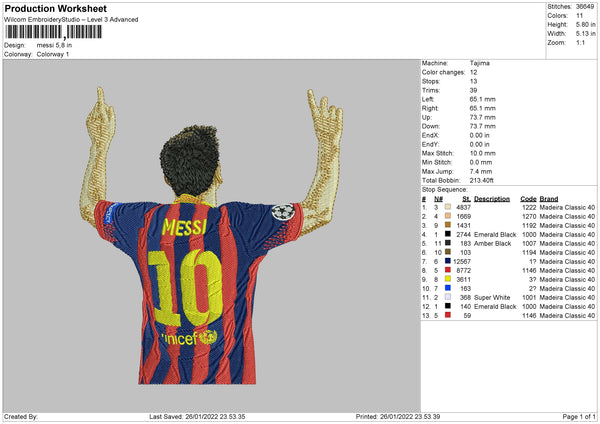Click the Width value 5.13 in
The height and width of the screenshot is (424, 600).
pyautogui.click(x=585, y=34)
